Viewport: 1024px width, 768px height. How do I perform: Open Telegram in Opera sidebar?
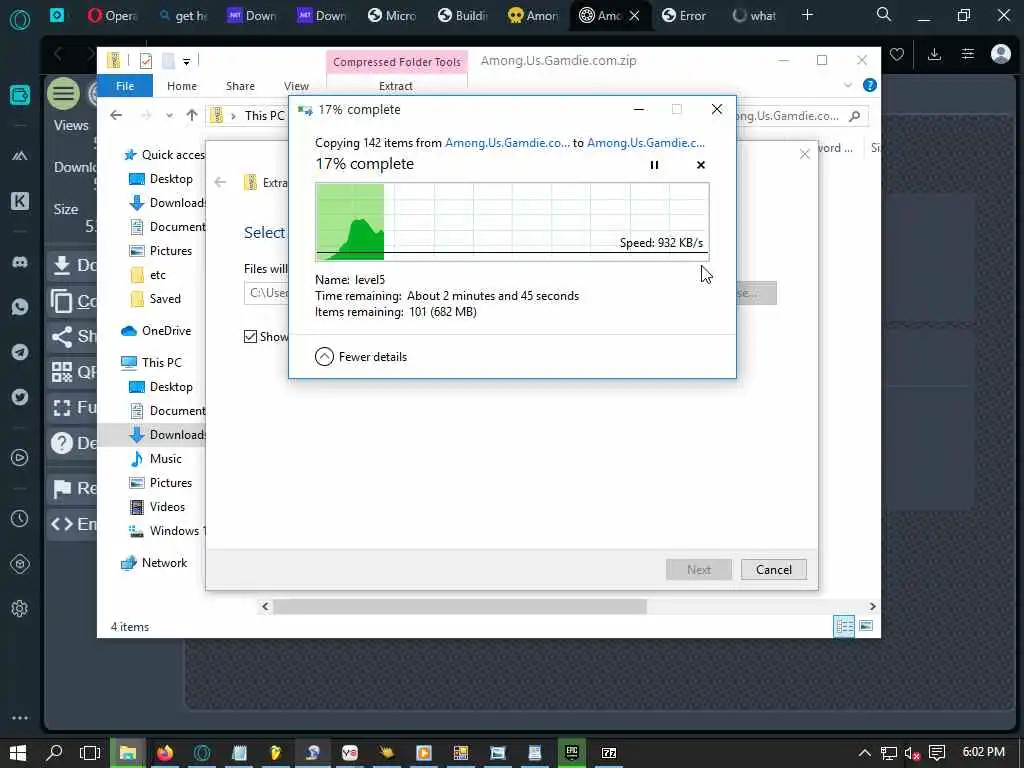tap(20, 352)
